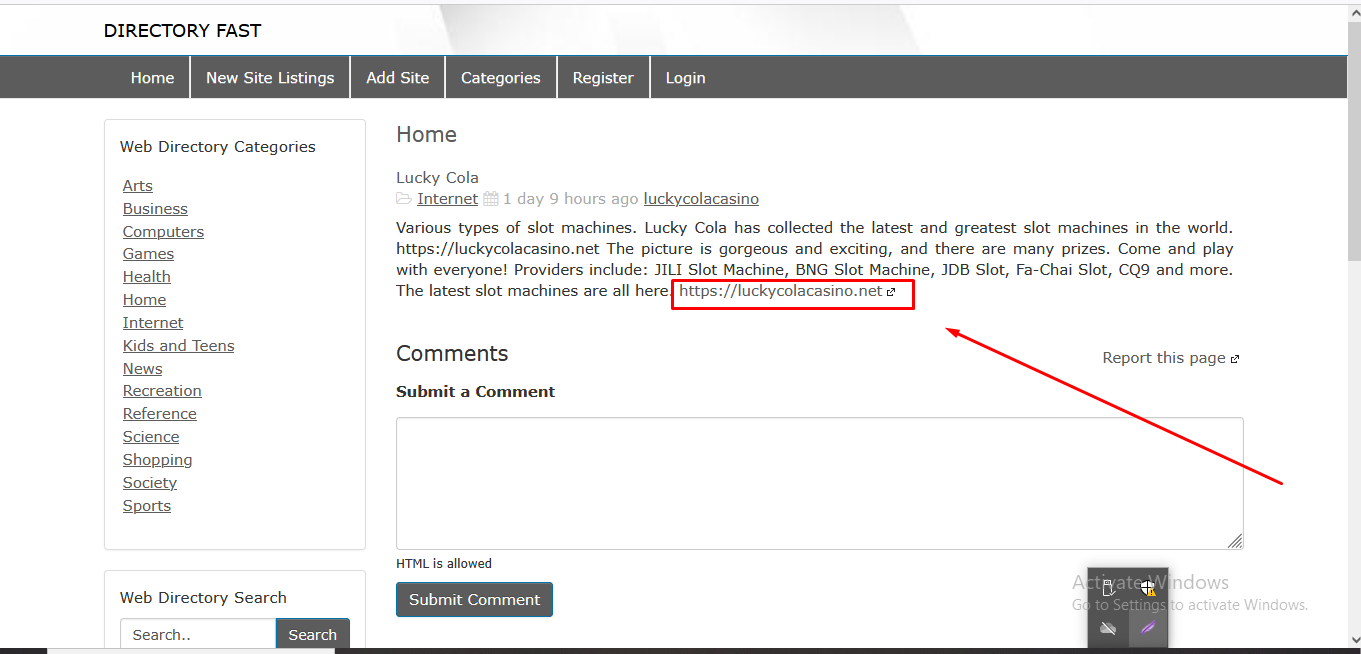Open the Arts category link
Viewport: 1361px width, 654px height.
[138, 186]
